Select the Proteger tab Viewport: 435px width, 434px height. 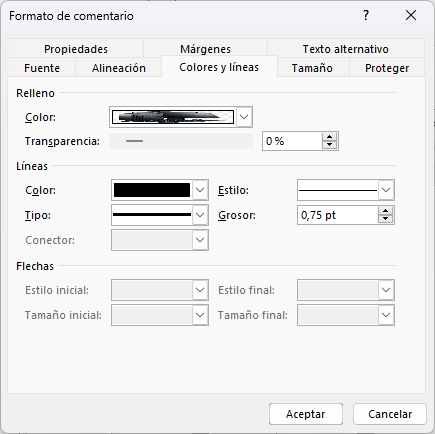pos(387,68)
